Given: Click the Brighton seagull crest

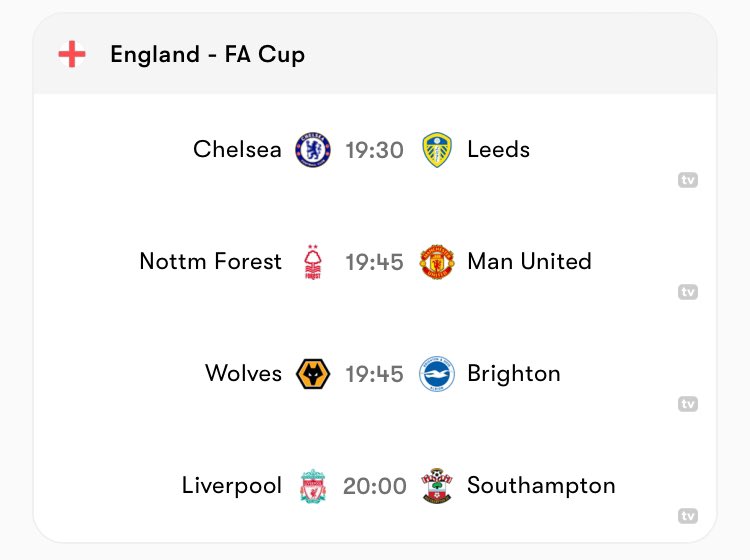Looking at the screenshot, I should 437,374.
